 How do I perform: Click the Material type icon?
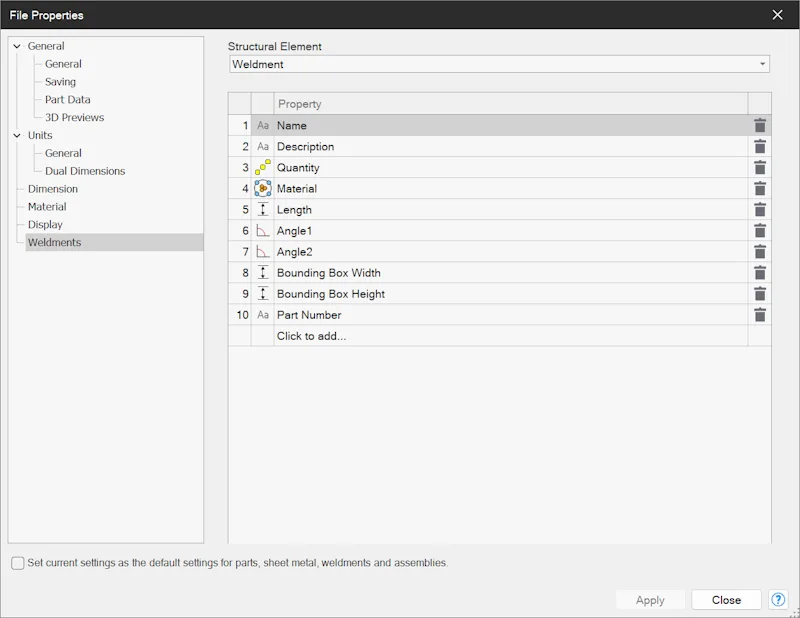tap(263, 188)
